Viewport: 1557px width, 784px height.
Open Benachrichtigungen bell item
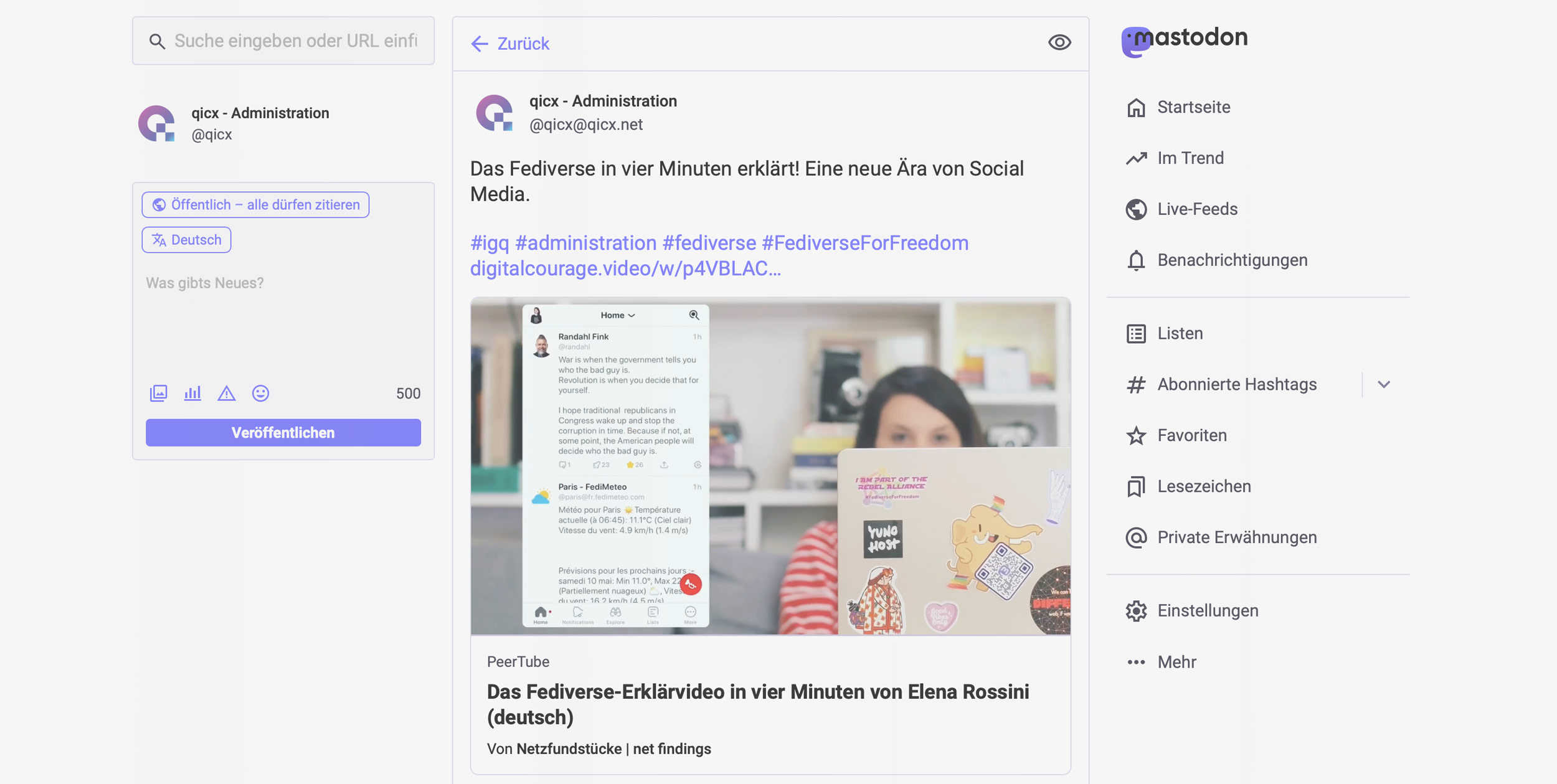point(1231,260)
